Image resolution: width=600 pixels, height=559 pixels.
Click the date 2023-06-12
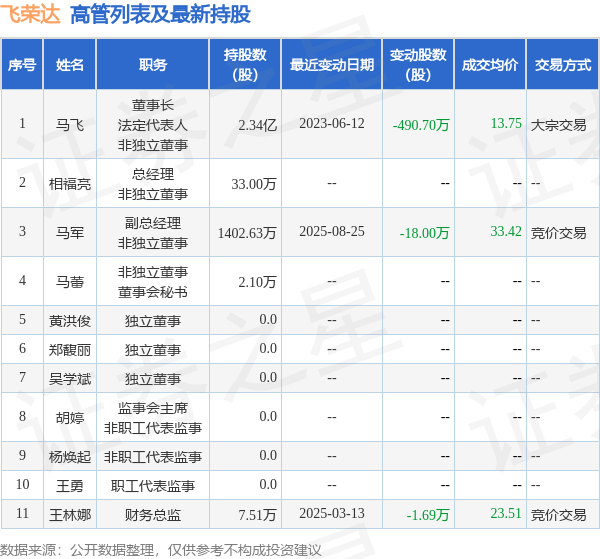click(x=332, y=123)
